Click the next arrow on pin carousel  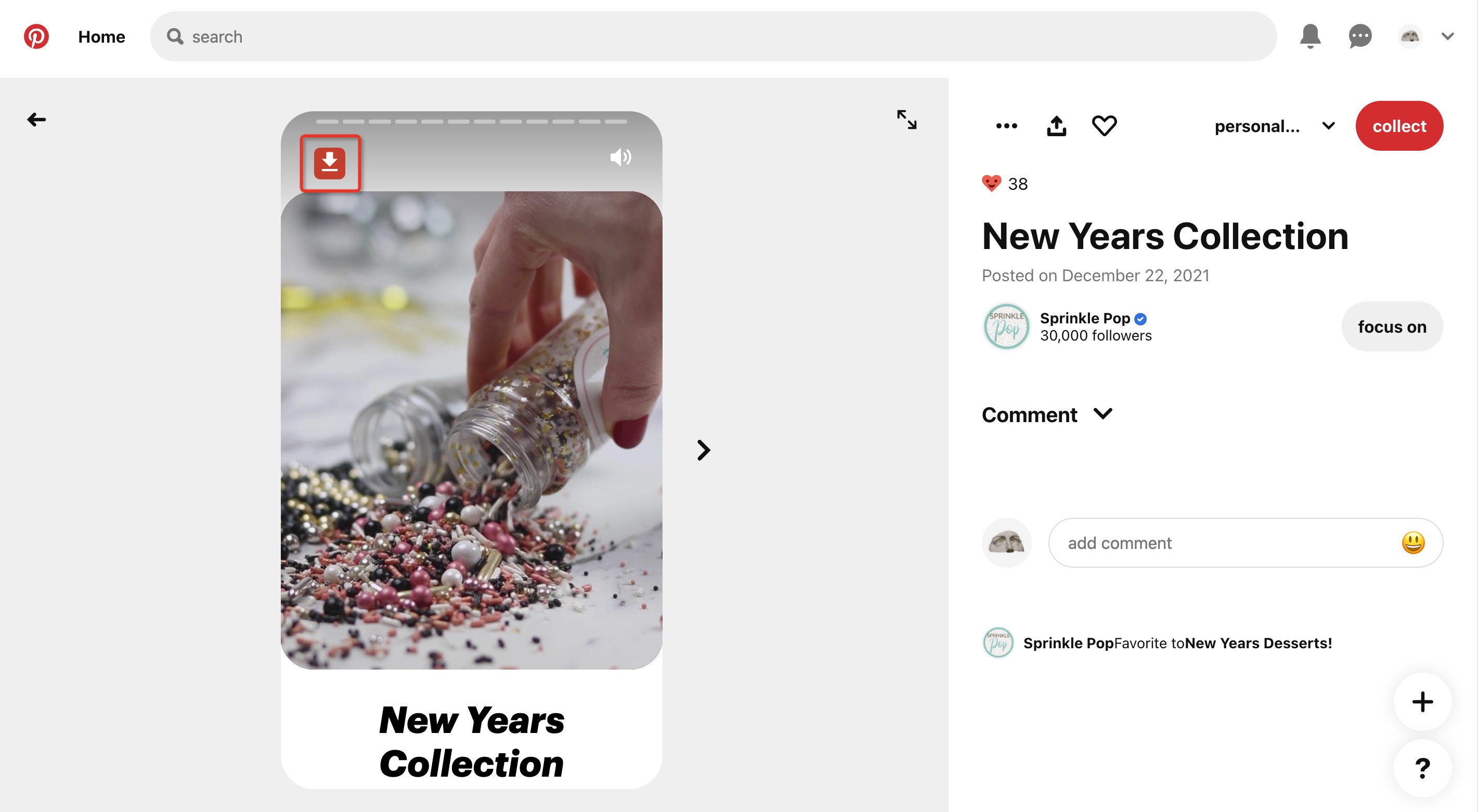pyautogui.click(x=704, y=450)
